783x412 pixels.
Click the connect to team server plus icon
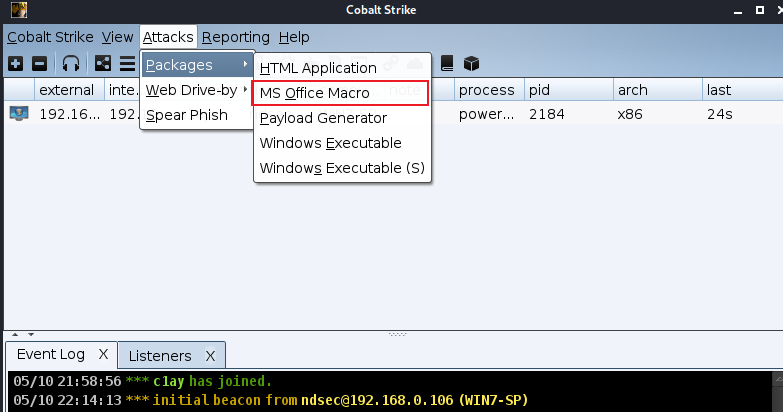click(15, 63)
